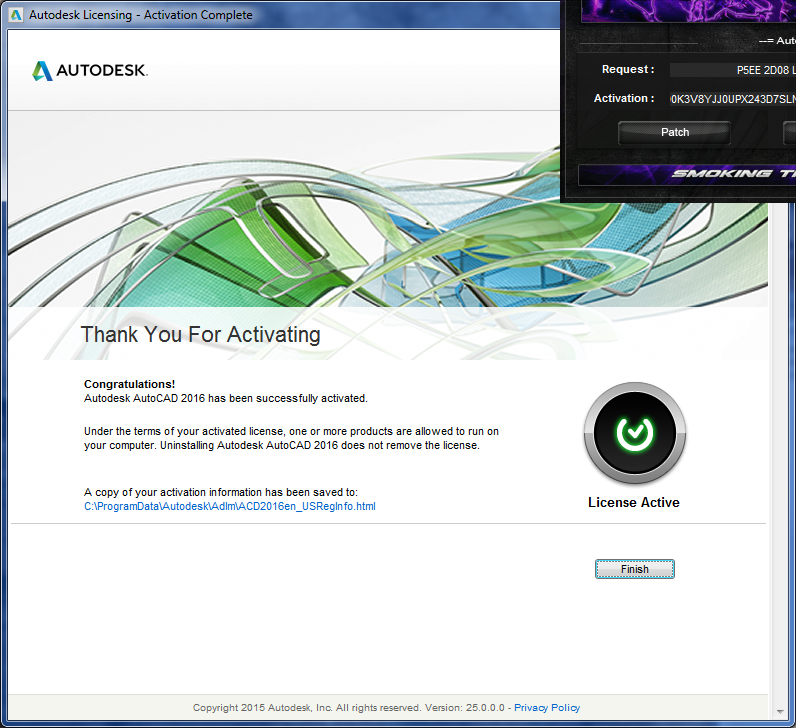Viewport: 796px width, 728px height.
Task: Click the Activation field in keygen window
Action: point(733,99)
